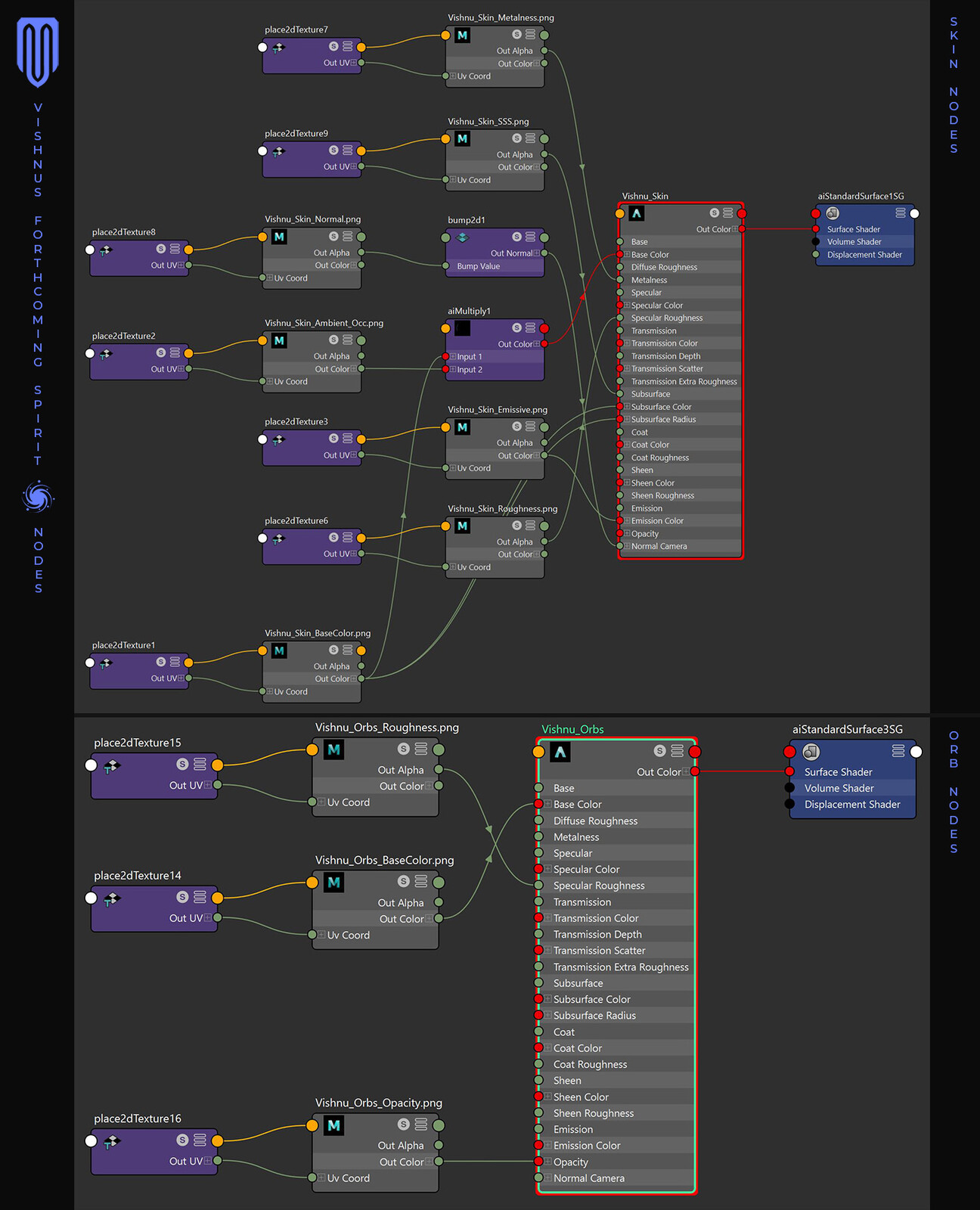Click the spiral galaxy logo in left sidebar
Screen dimensions: 980x1210
coord(38,498)
